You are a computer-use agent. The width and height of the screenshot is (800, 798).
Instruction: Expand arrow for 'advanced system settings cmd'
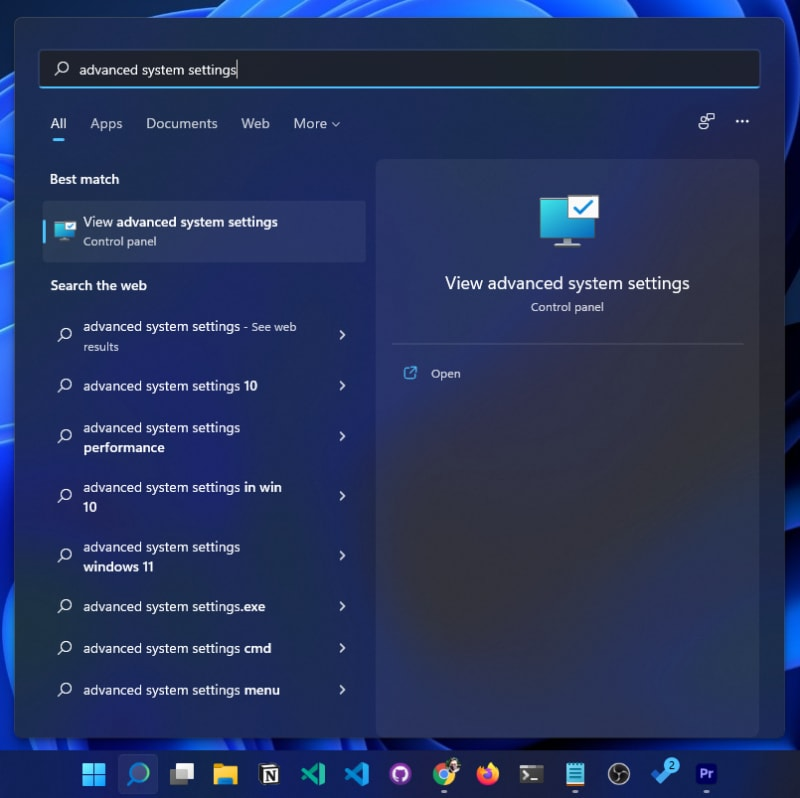[x=342, y=649]
